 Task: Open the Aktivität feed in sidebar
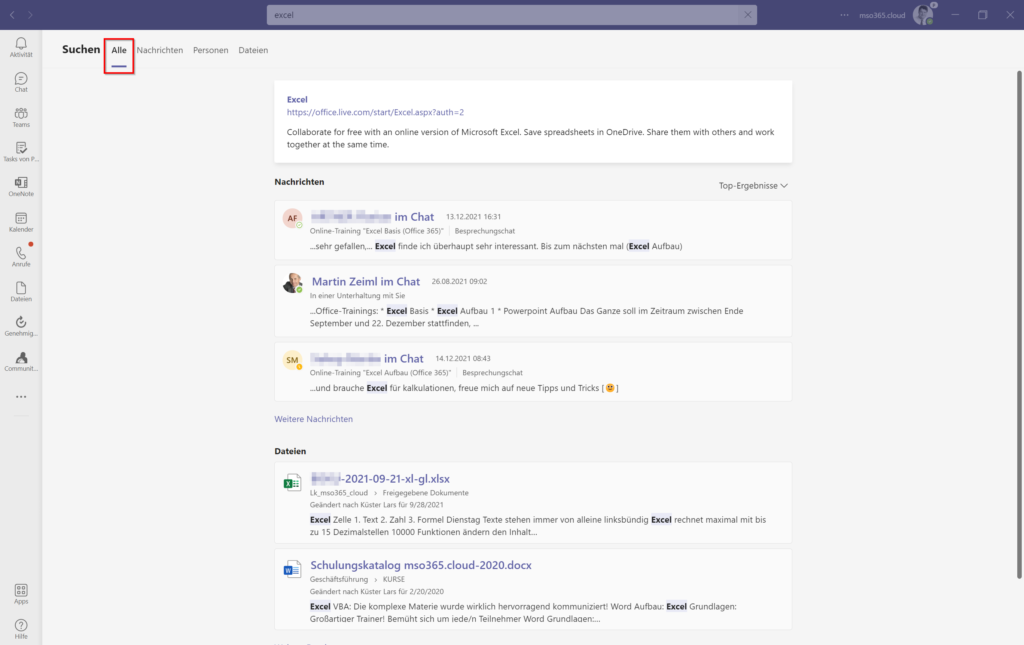pyautogui.click(x=21, y=47)
